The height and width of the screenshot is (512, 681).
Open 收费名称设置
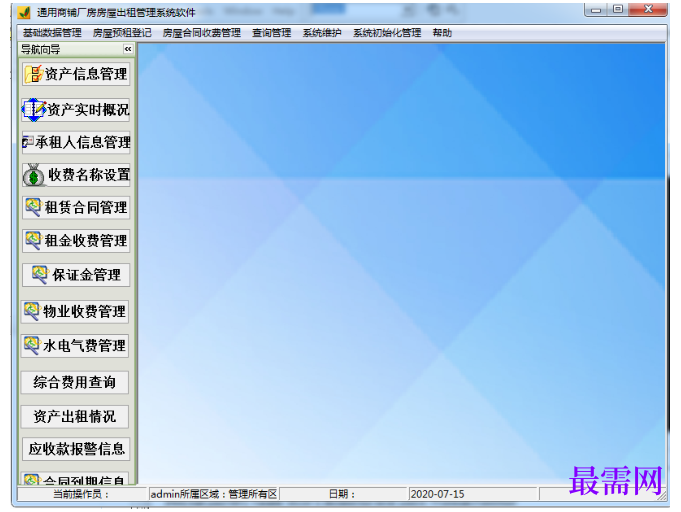tap(76, 175)
